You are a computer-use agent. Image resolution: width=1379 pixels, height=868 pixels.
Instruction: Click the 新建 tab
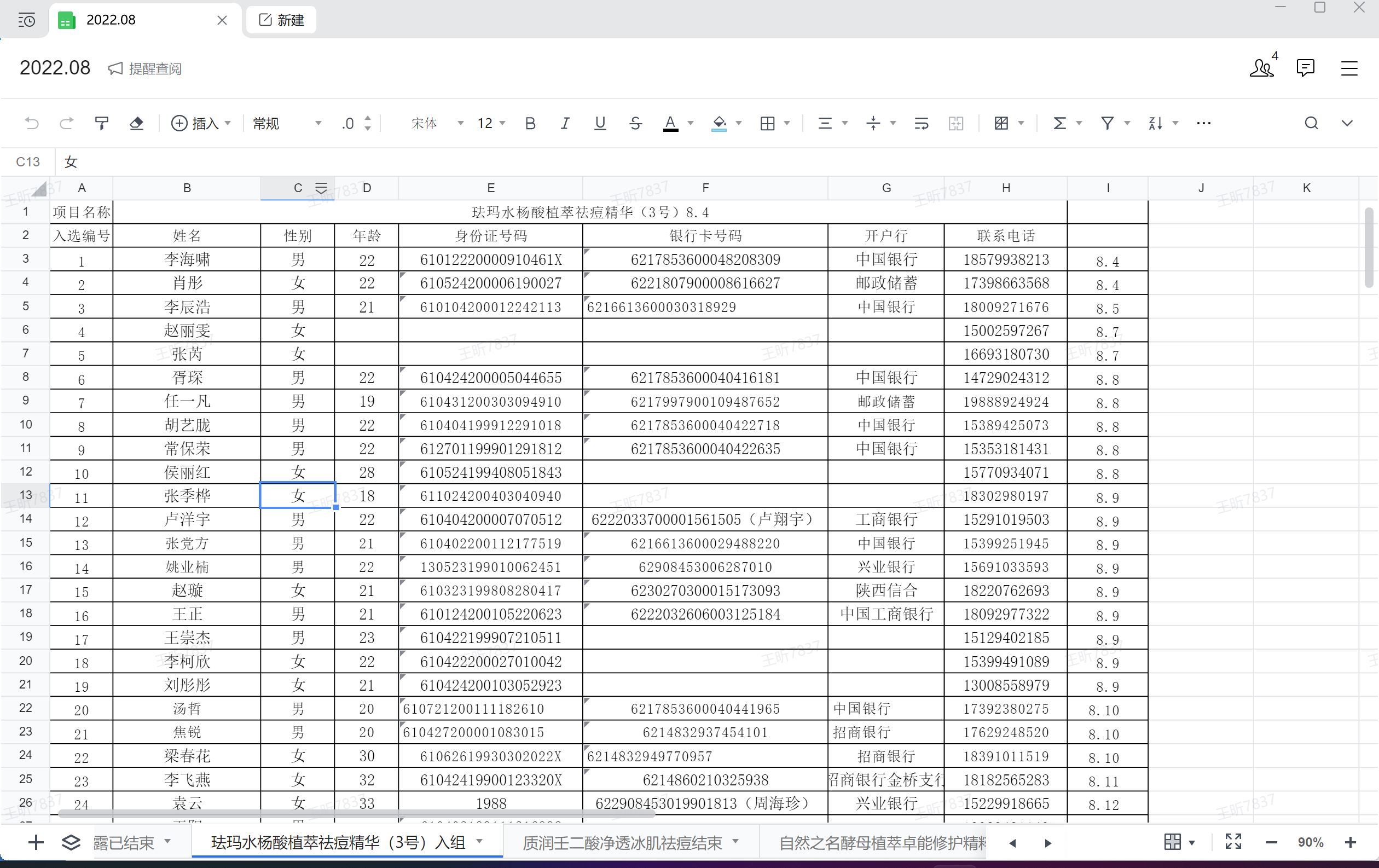coord(281,20)
